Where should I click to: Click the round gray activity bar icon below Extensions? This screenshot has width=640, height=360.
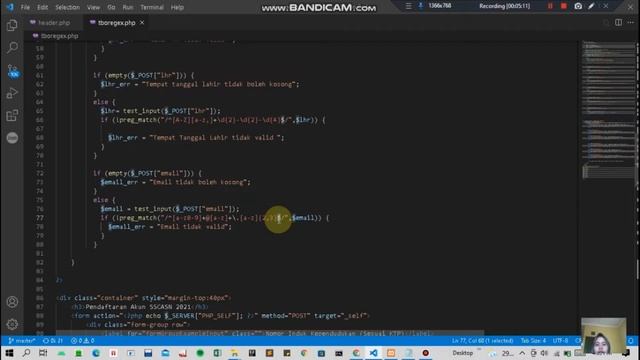click(x=12, y=138)
